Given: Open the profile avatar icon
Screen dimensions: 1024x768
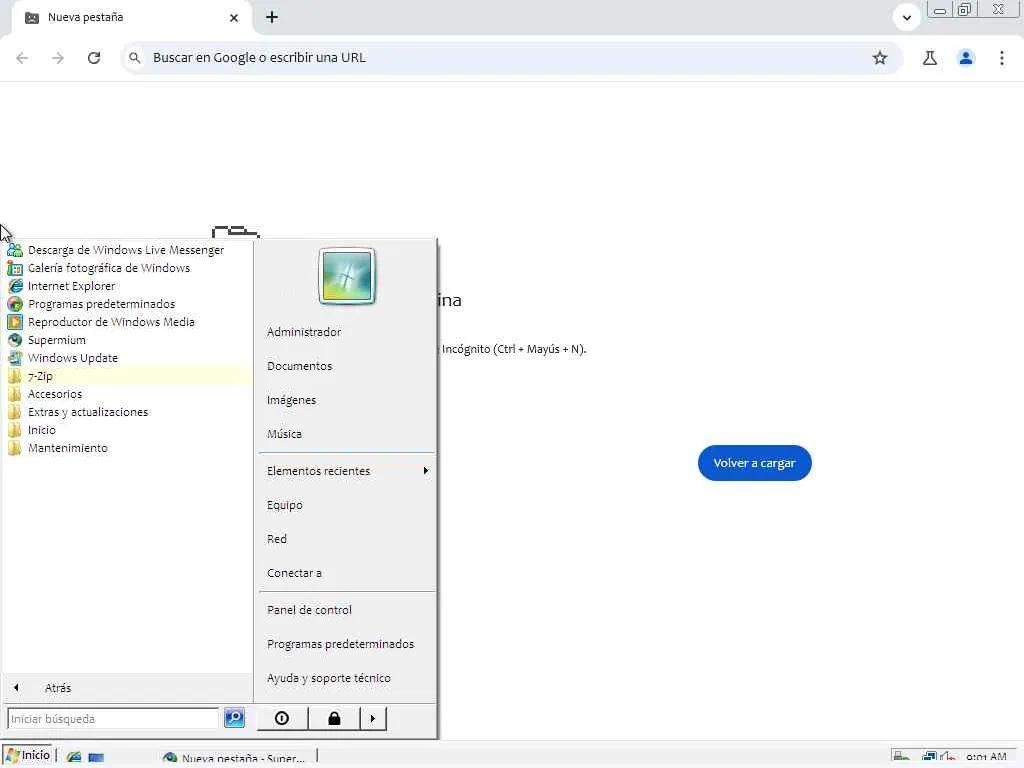Looking at the screenshot, I should click(966, 58).
